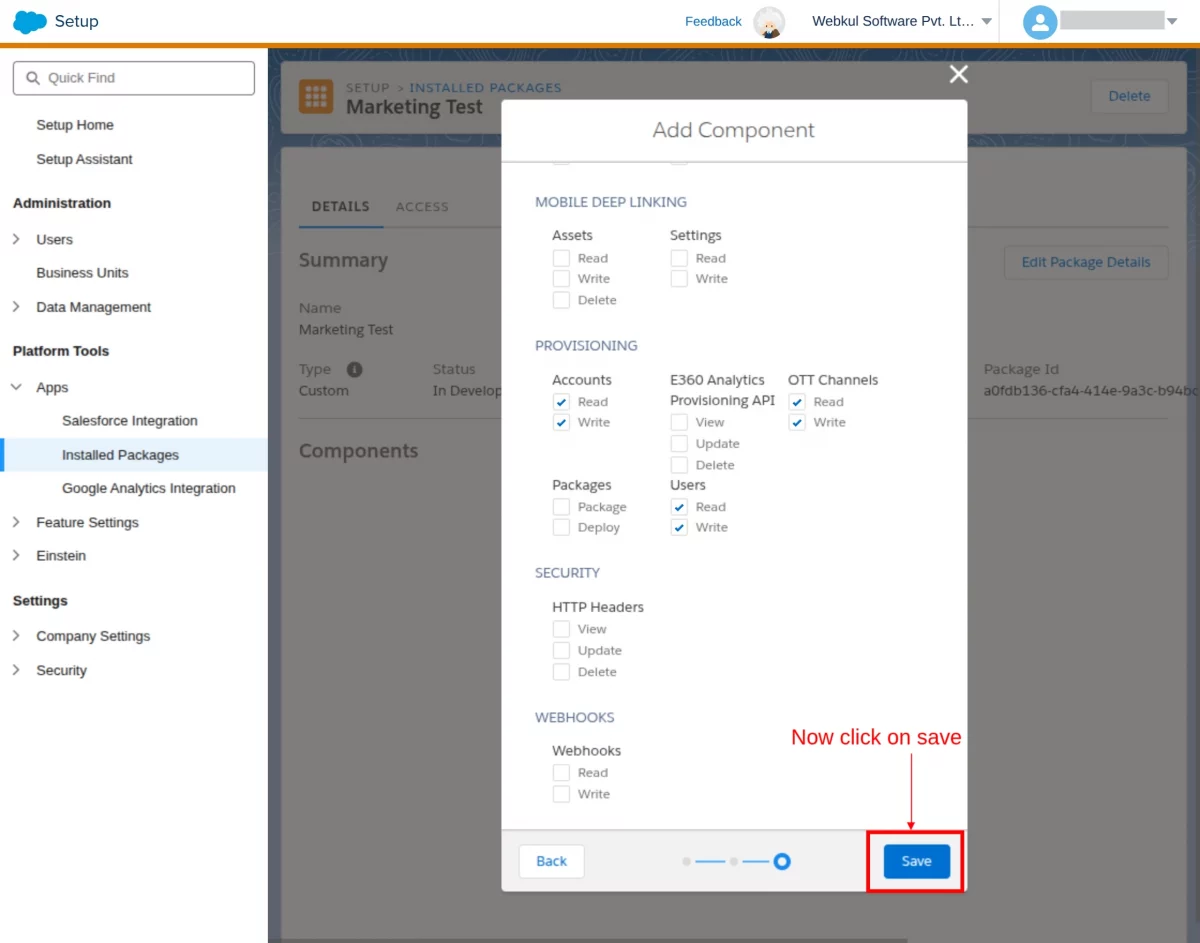Click the Quick Find search icon

coord(33,78)
